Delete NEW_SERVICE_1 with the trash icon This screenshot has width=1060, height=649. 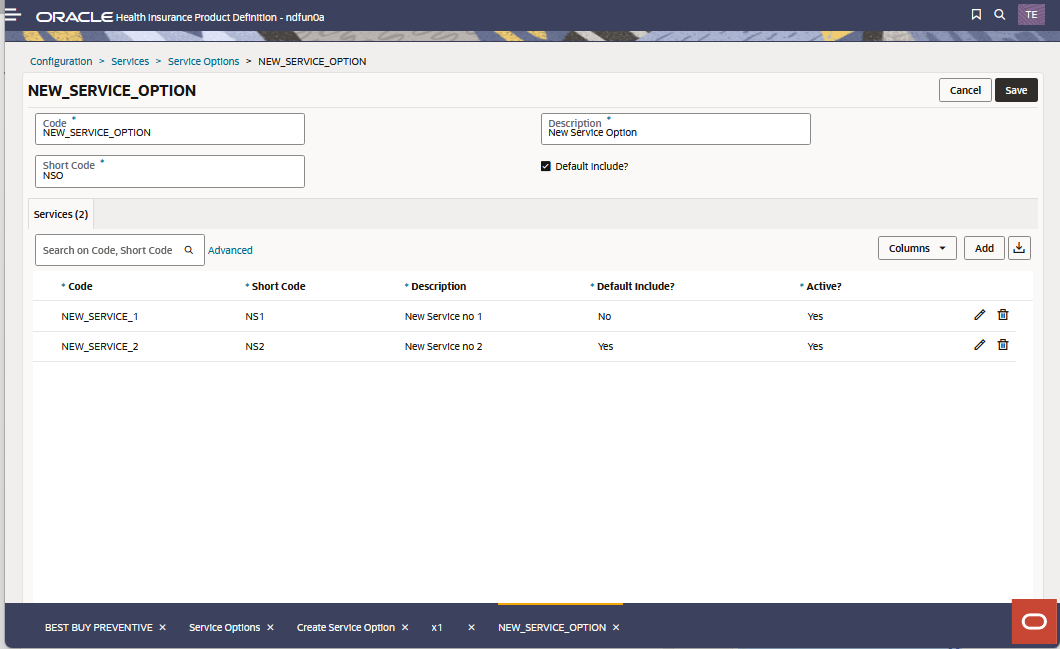(x=1003, y=314)
